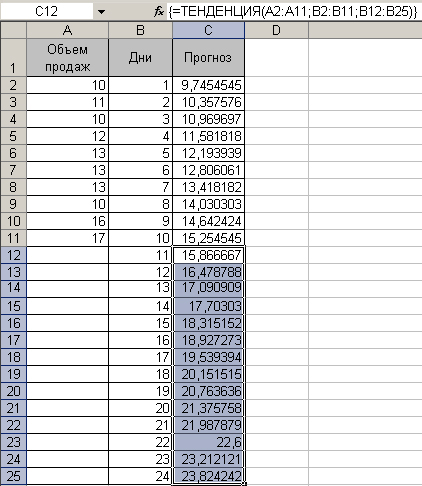Click cell with value 18,315152
422x486 pixels.
point(208,323)
